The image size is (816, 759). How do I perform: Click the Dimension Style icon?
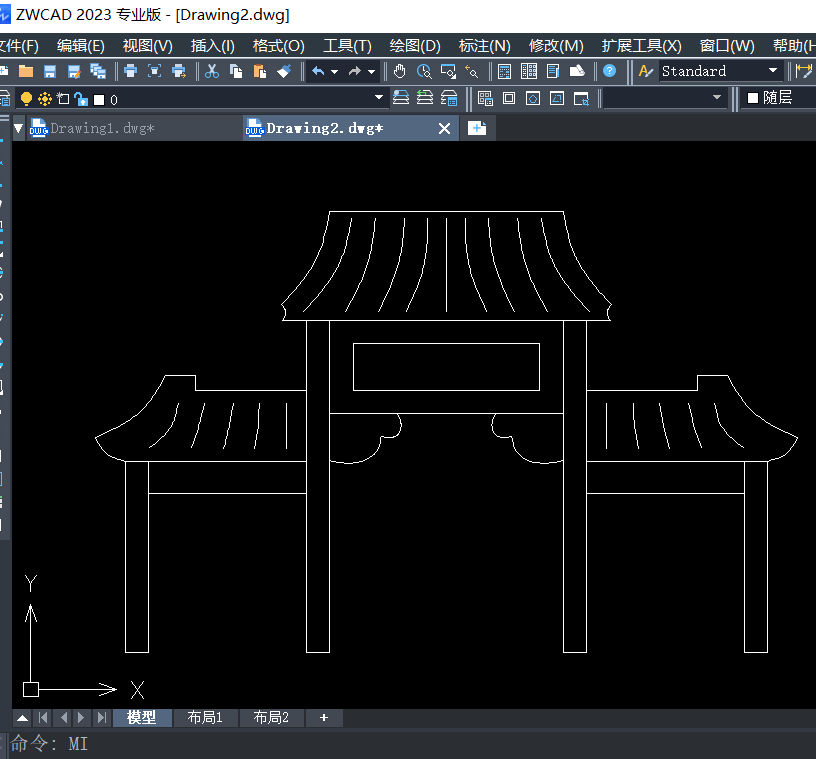point(804,71)
